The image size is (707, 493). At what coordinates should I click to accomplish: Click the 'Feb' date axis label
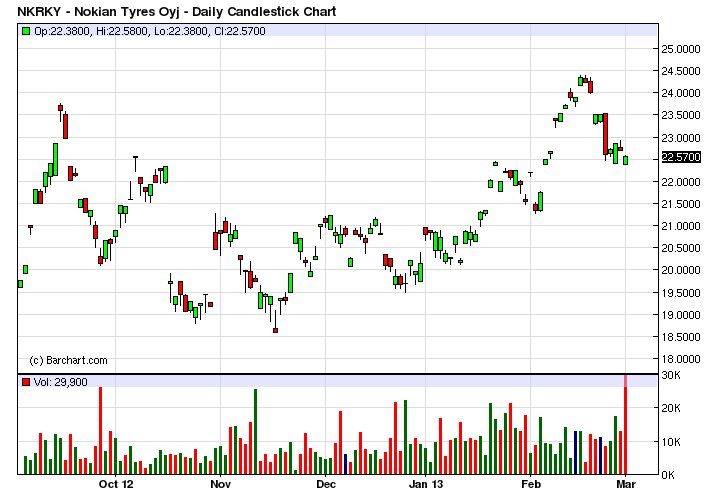[x=530, y=484]
